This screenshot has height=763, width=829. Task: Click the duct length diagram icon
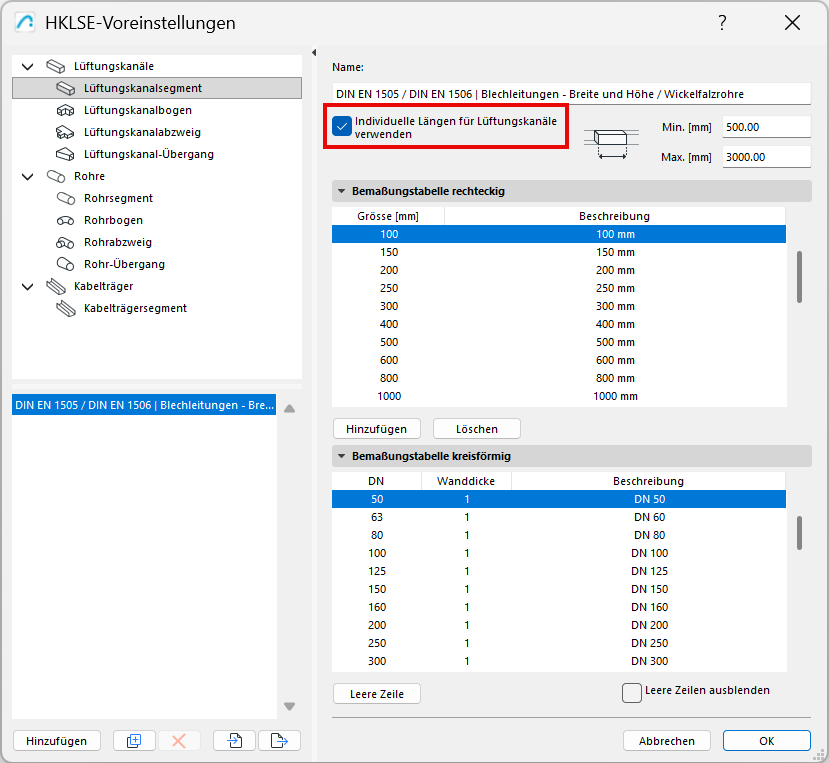pyautogui.click(x=611, y=142)
